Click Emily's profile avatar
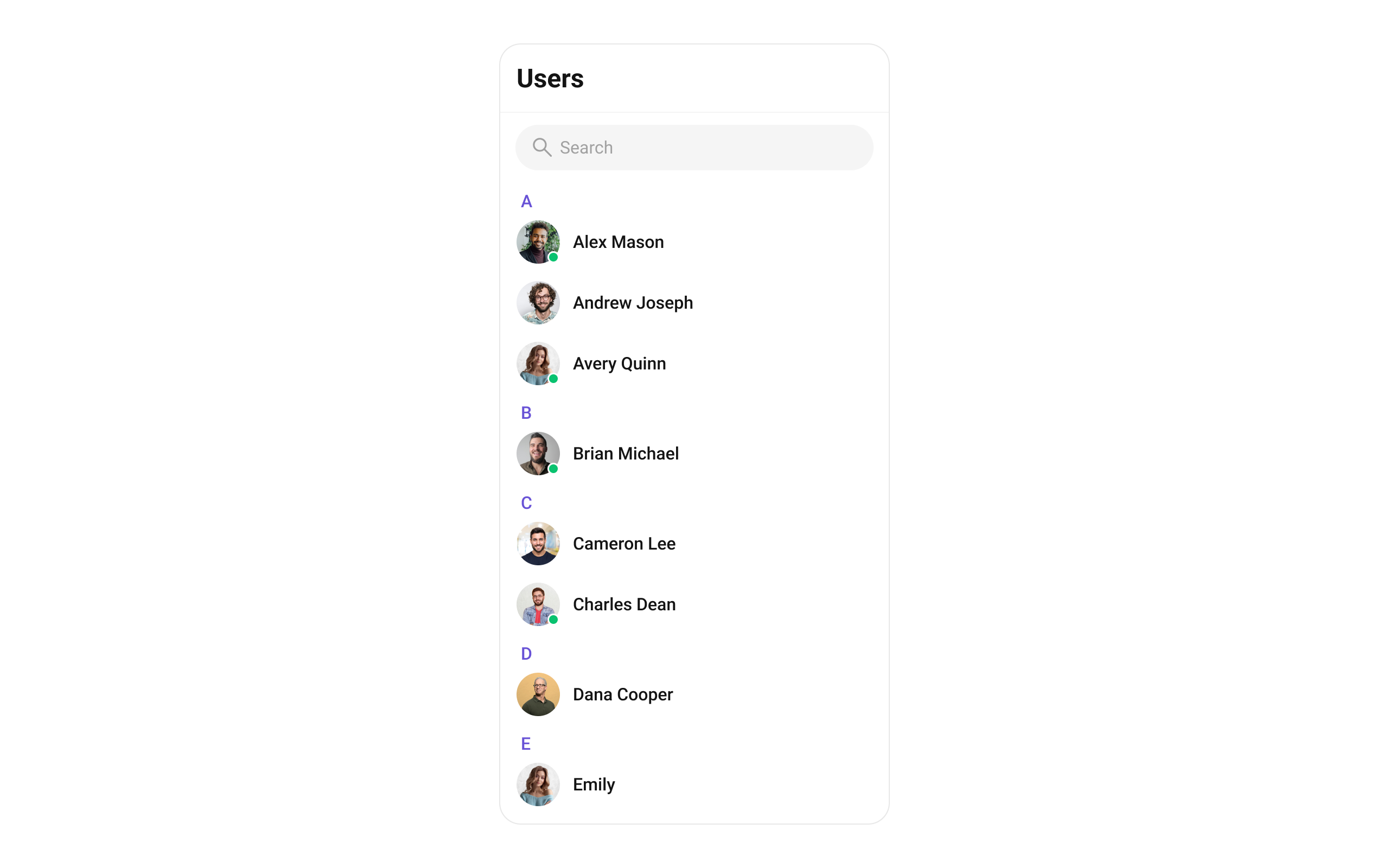 click(538, 785)
